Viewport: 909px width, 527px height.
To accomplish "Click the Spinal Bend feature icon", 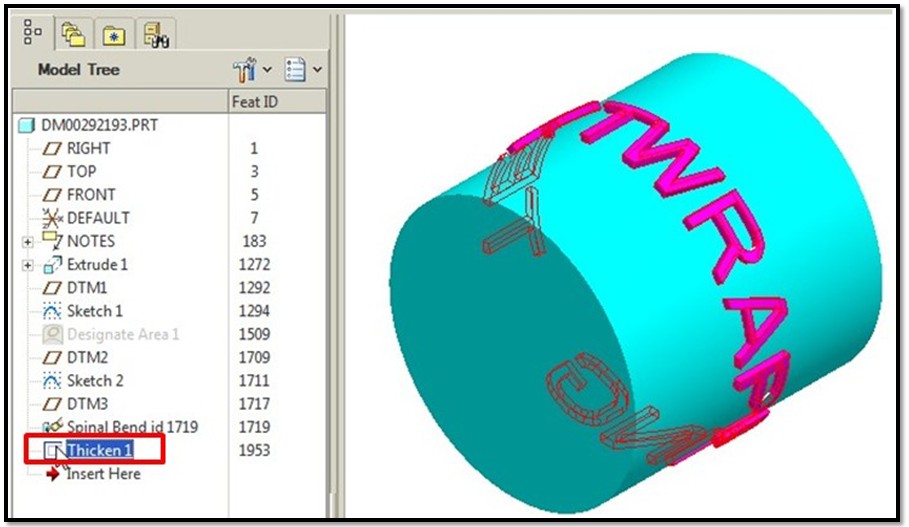I will click(x=53, y=427).
